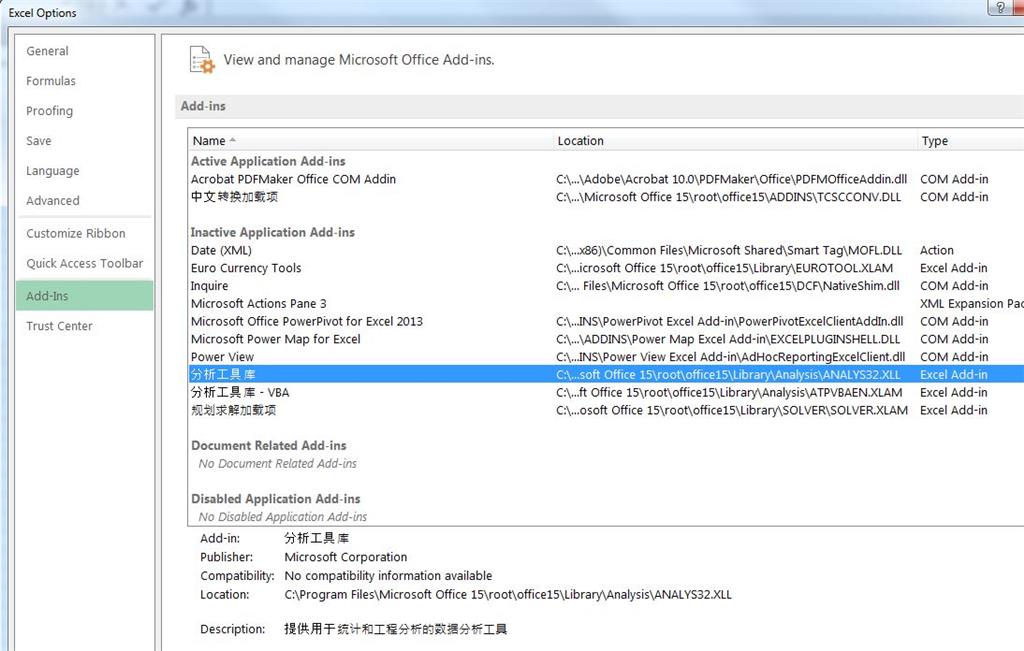Select Acrobat PDFMaker Office COM Addin row
Image resolution: width=1024 pixels, height=651 pixels.
tap(606, 179)
